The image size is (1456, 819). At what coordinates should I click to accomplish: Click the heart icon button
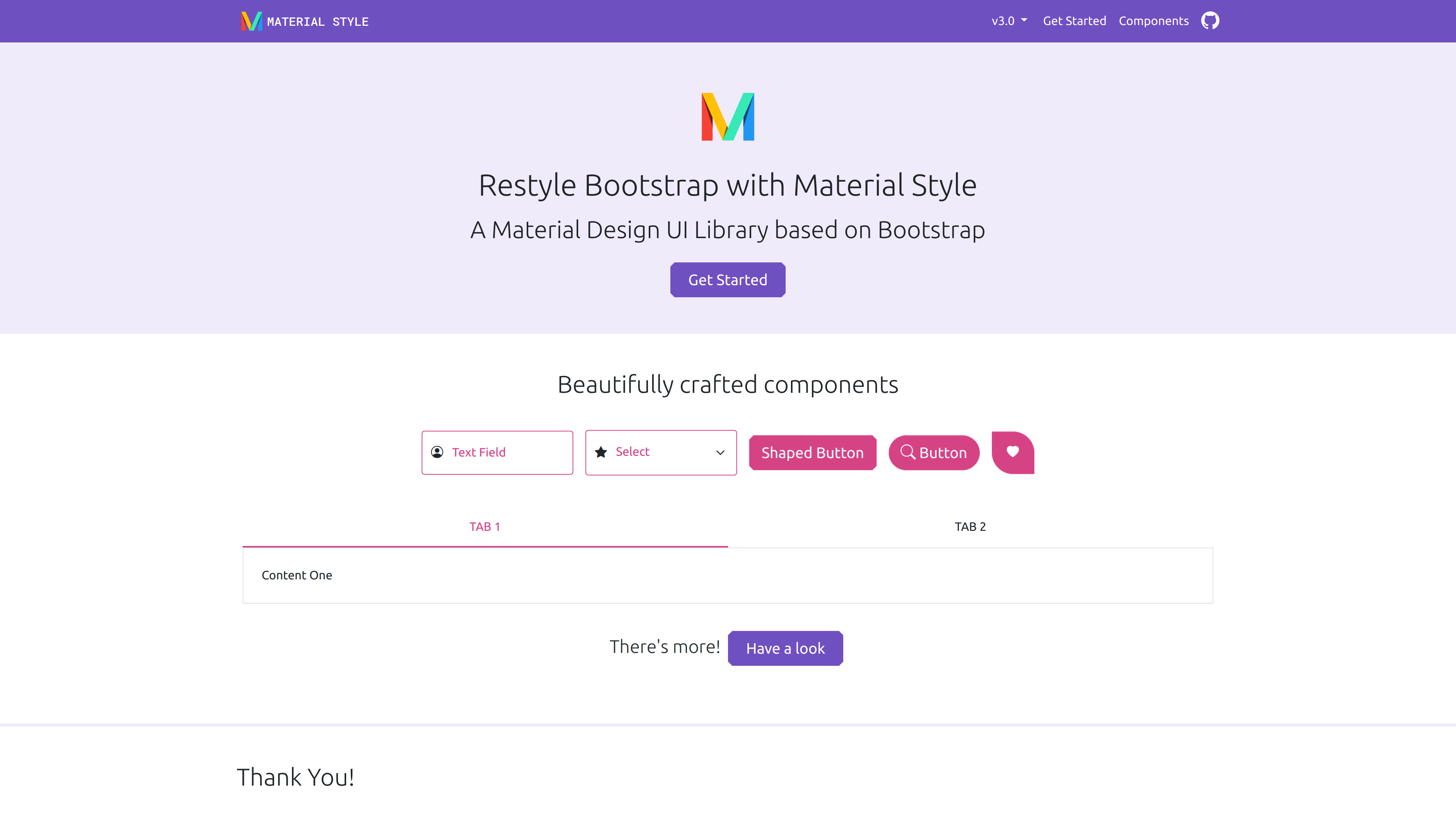pos(1013,452)
